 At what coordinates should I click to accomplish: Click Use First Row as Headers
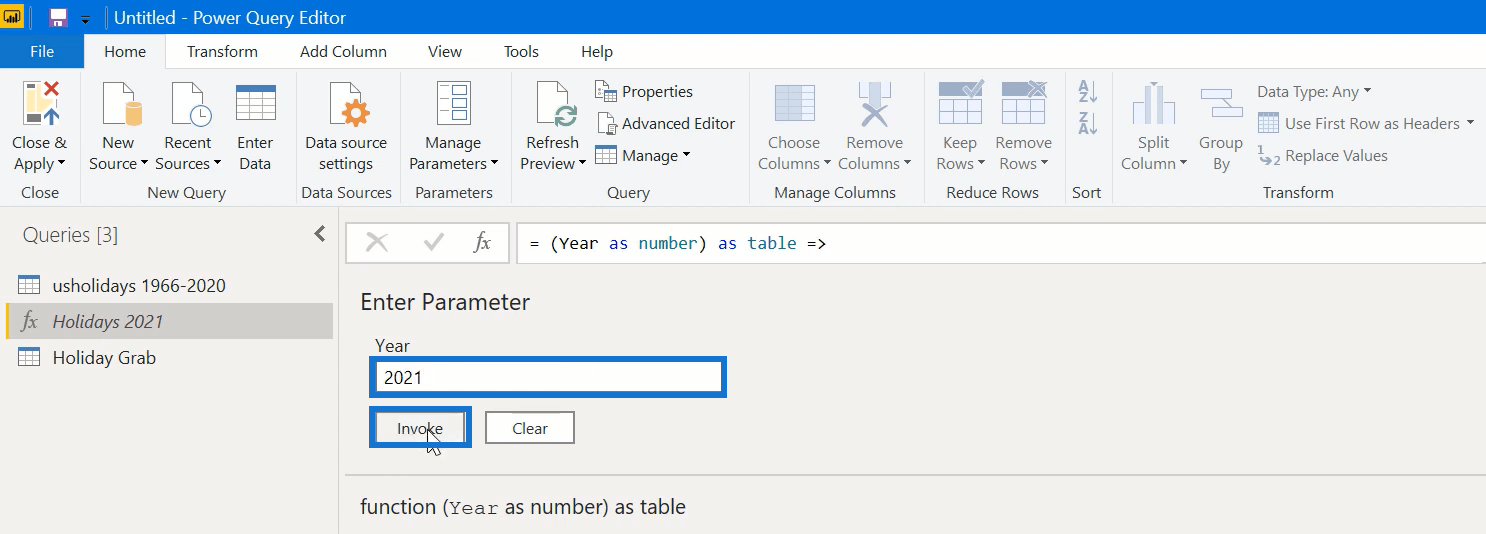pyautogui.click(x=1359, y=123)
